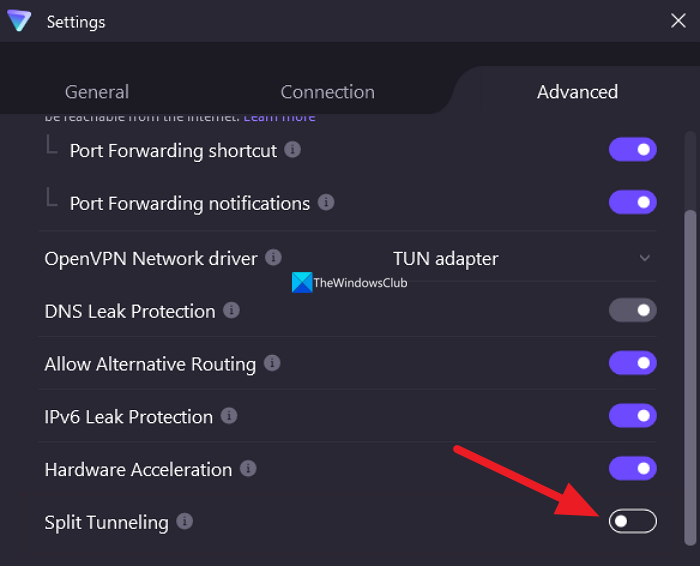Enable the Split Tunneling toggle

point(632,521)
